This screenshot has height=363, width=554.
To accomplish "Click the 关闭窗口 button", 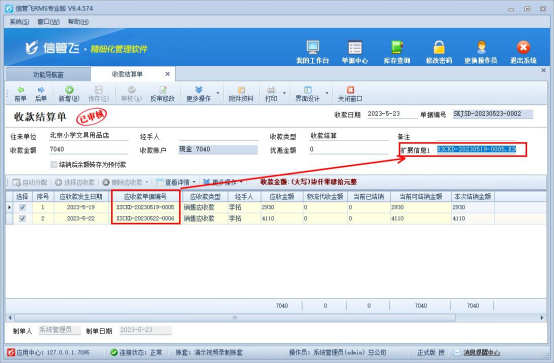I will click(350, 94).
